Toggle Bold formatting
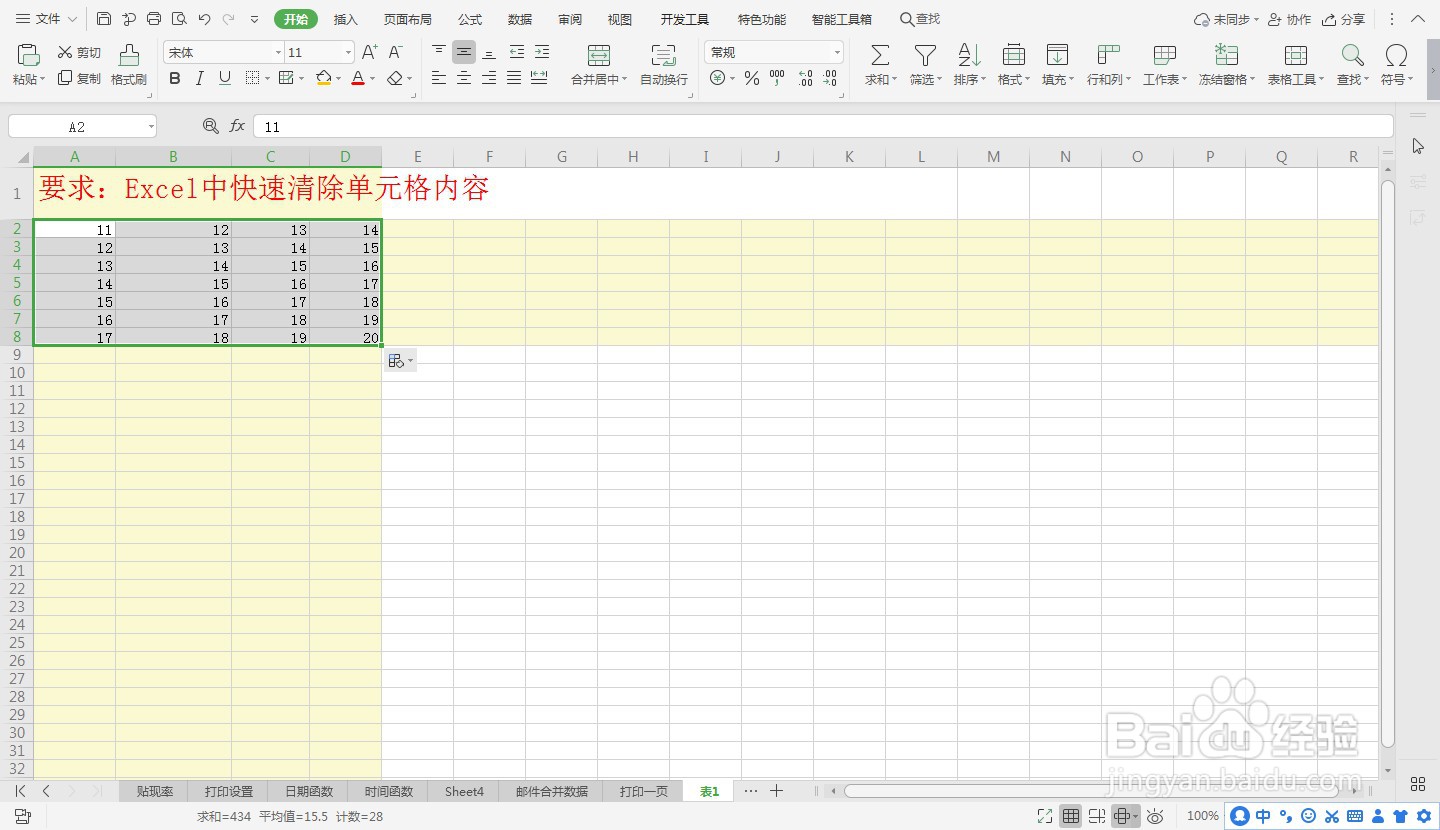The height and width of the screenshot is (830, 1440). point(175,78)
